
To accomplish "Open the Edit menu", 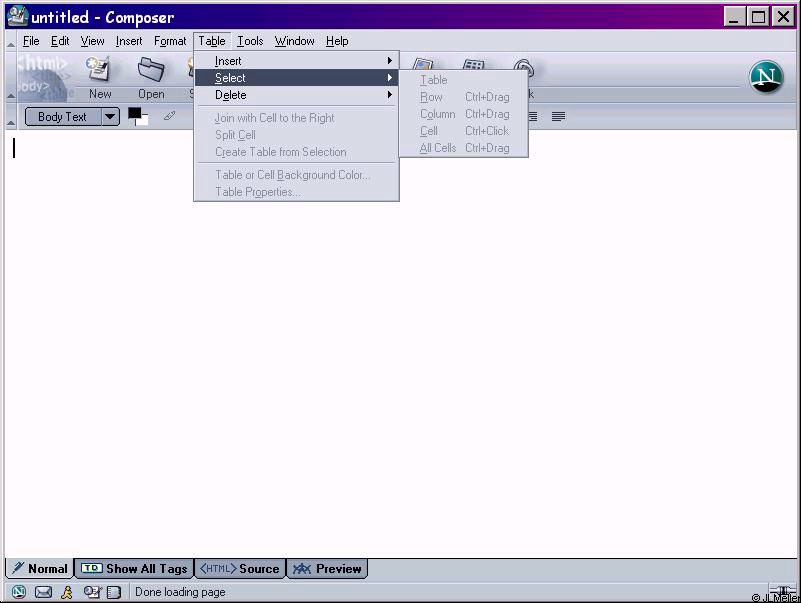I will pyautogui.click(x=60, y=41).
